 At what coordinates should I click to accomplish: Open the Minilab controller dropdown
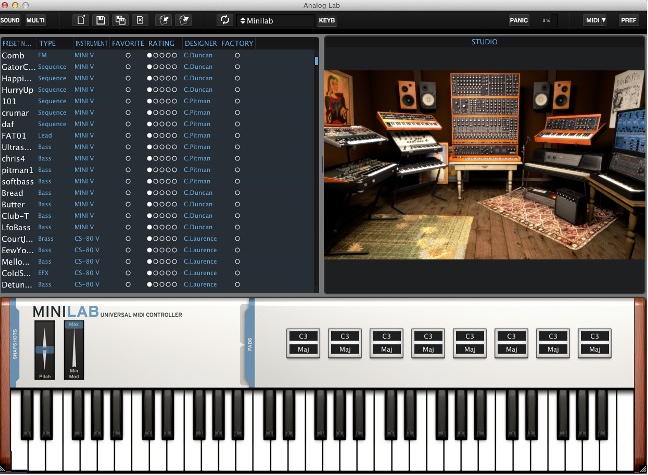tap(275, 21)
